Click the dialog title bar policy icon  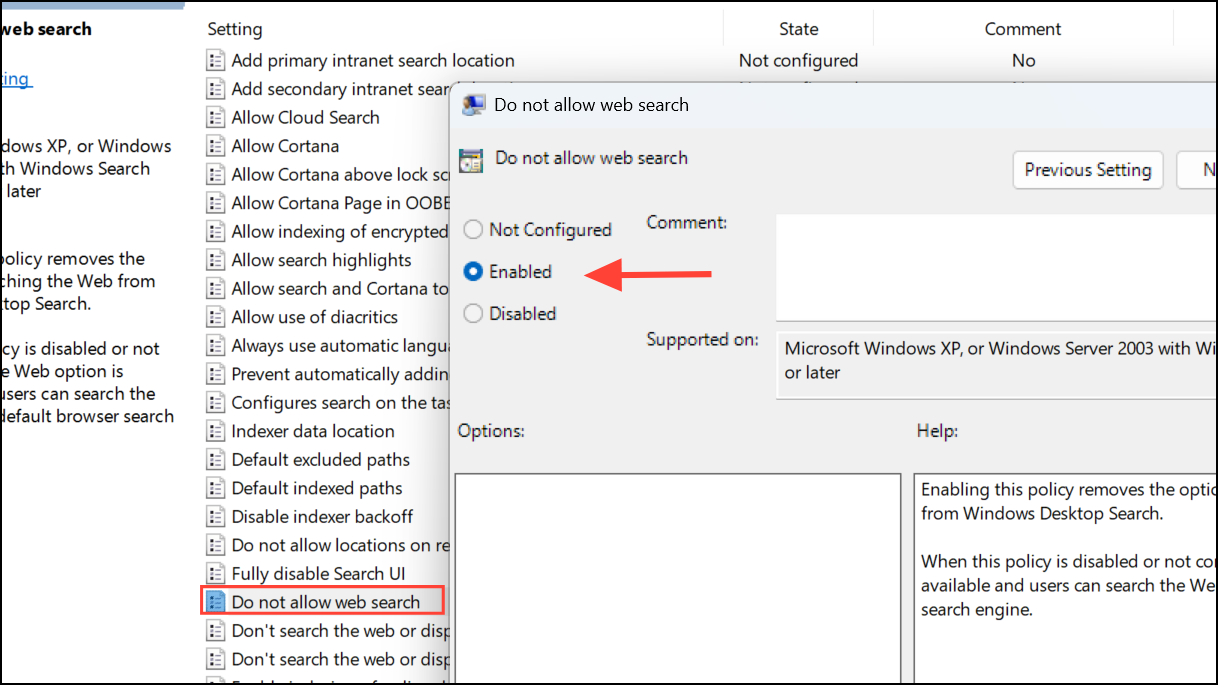[x=474, y=105]
